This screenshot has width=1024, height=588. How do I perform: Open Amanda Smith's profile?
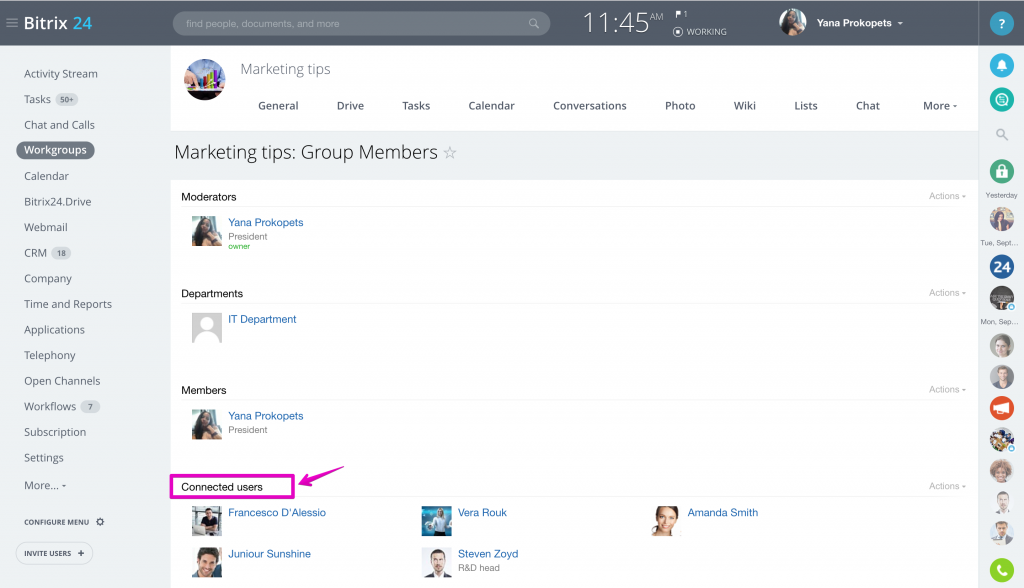(722, 512)
